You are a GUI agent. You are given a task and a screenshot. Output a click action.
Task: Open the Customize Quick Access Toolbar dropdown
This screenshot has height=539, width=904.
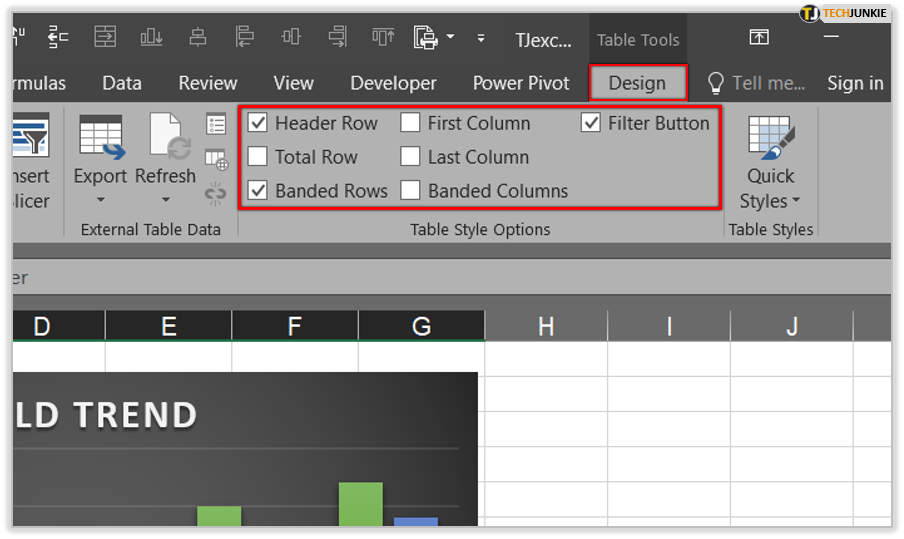pyautogui.click(x=481, y=39)
